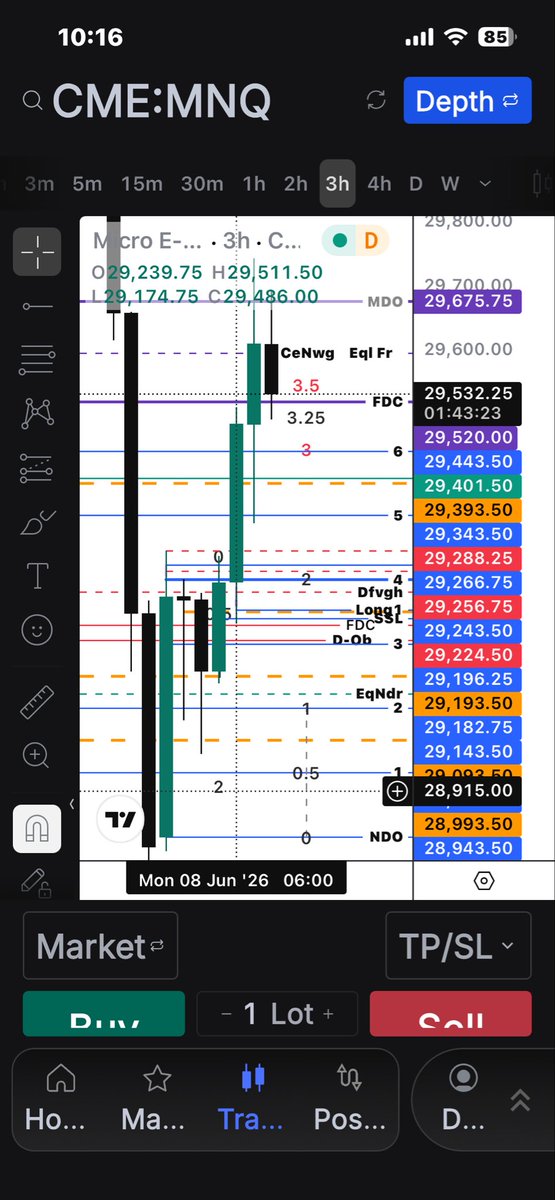This screenshot has height=1200, width=555.
Task: Tap the symbol search magnifier icon
Action: click(32, 100)
